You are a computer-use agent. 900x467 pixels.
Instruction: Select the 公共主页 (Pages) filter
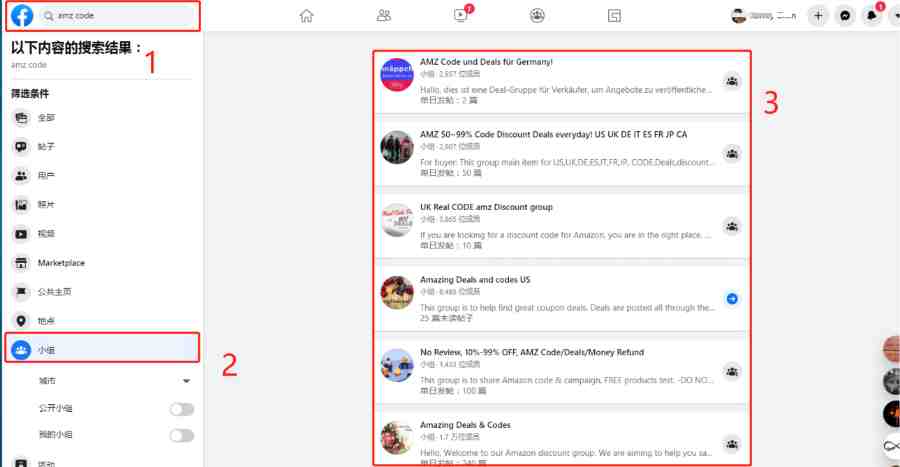(102, 291)
